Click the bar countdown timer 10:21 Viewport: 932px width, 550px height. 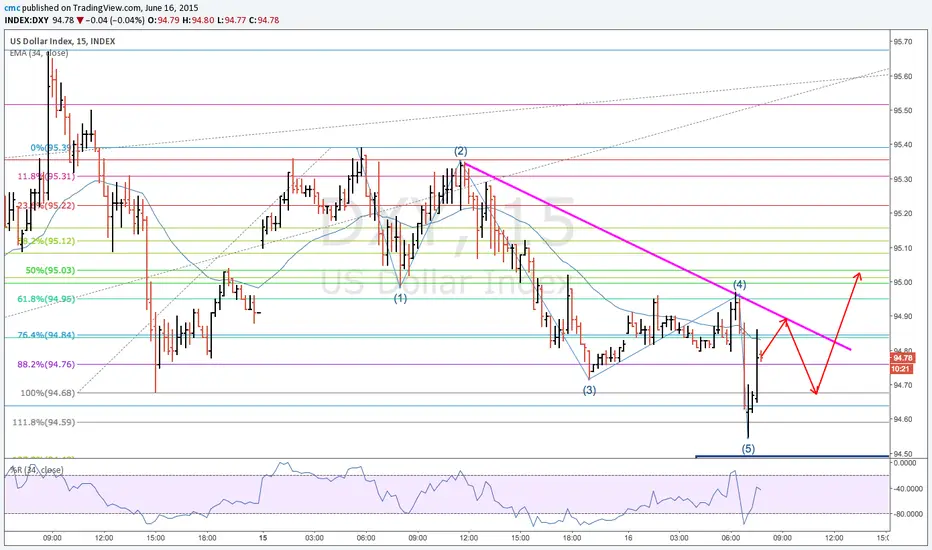tap(901, 369)
